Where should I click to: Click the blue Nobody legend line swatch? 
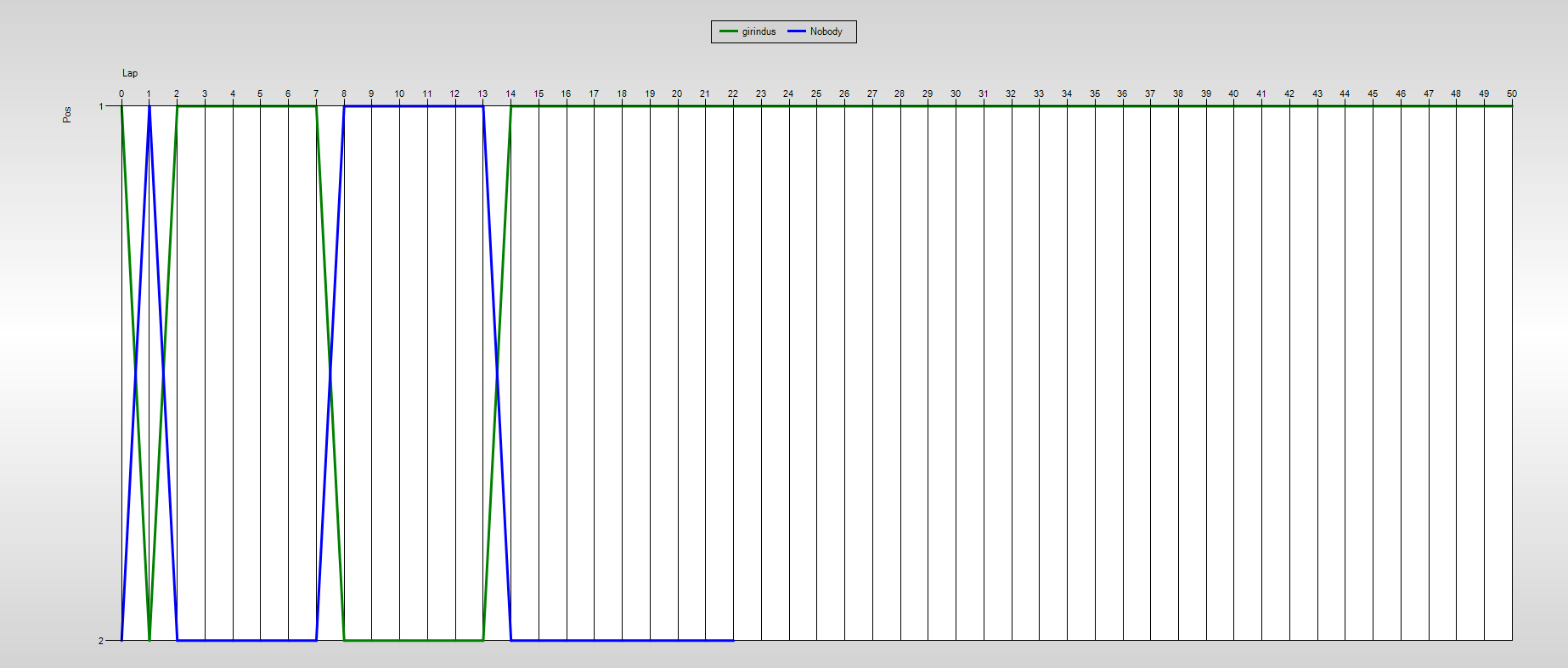(797, 31)
